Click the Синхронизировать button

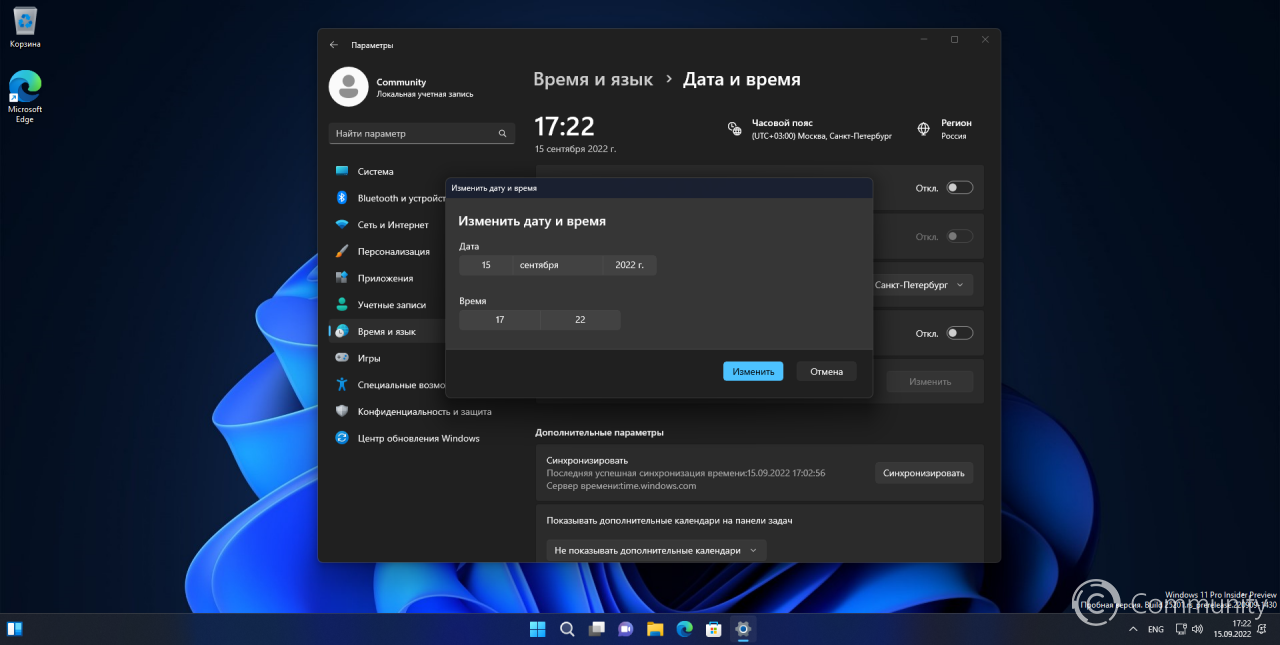click(x=923, y=472)
